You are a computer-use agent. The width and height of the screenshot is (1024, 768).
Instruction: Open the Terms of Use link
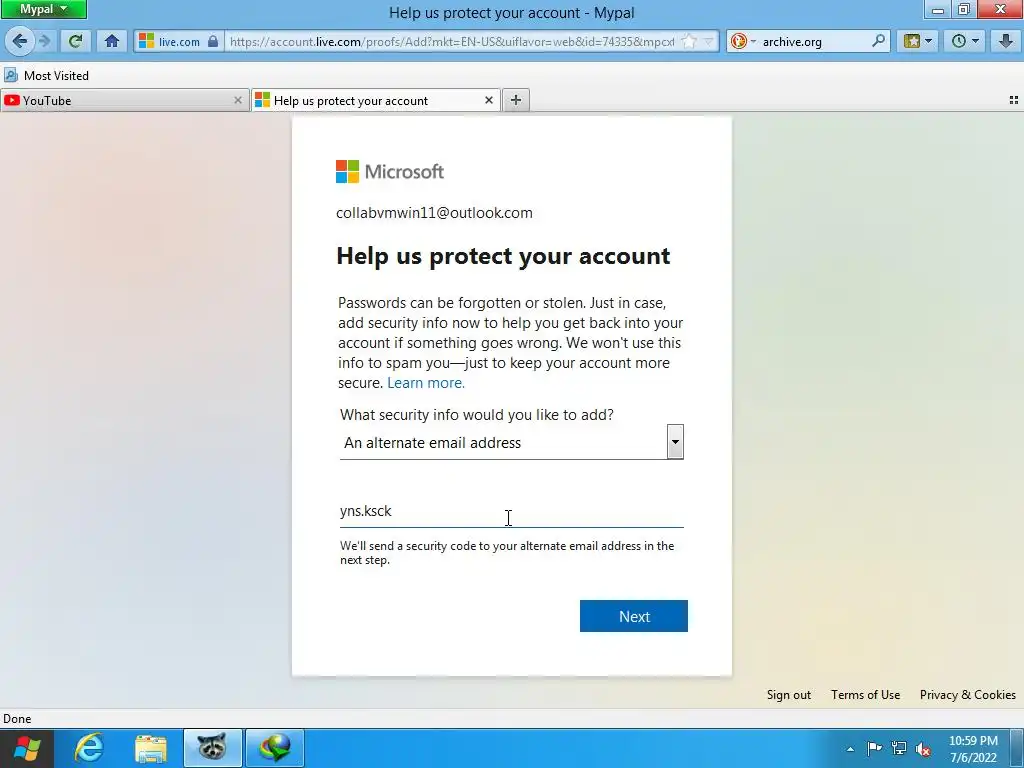tap(865, 695)
